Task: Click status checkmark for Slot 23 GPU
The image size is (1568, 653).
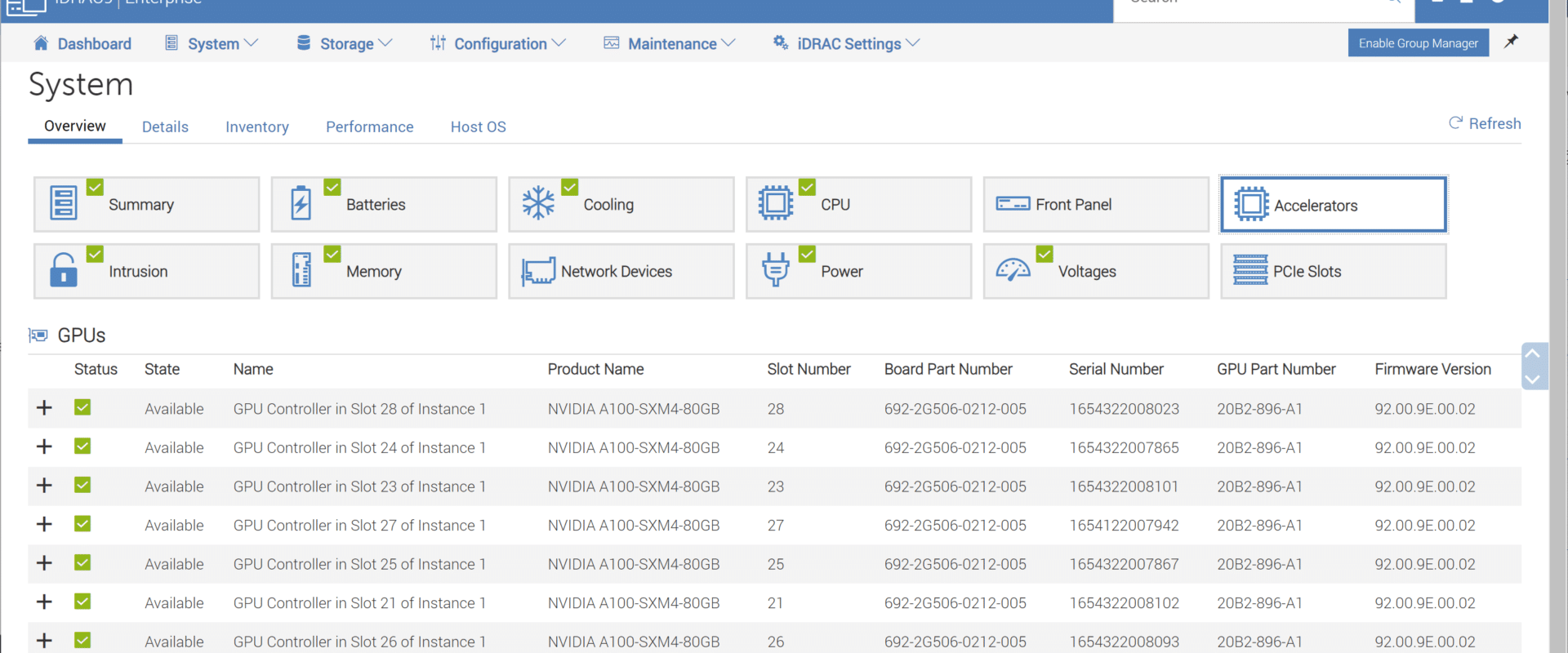Action: coord(82,485)
